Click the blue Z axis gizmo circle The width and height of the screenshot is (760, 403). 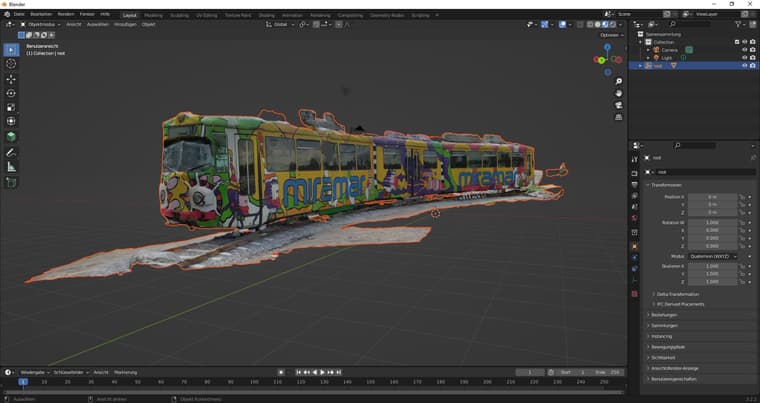[x=607, y=47]
